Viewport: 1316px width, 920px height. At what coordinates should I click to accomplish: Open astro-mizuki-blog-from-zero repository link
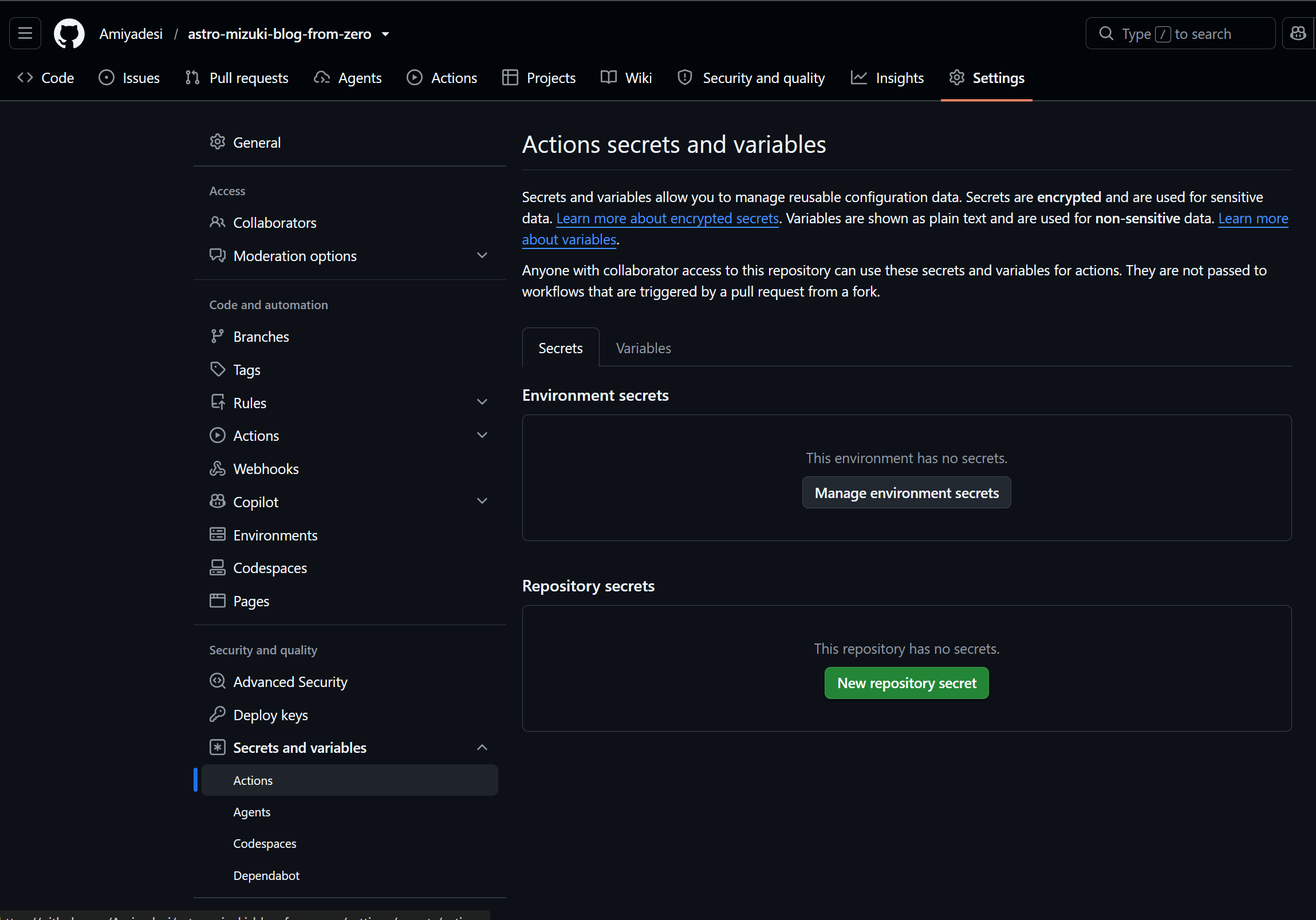(x=279, y=34)
